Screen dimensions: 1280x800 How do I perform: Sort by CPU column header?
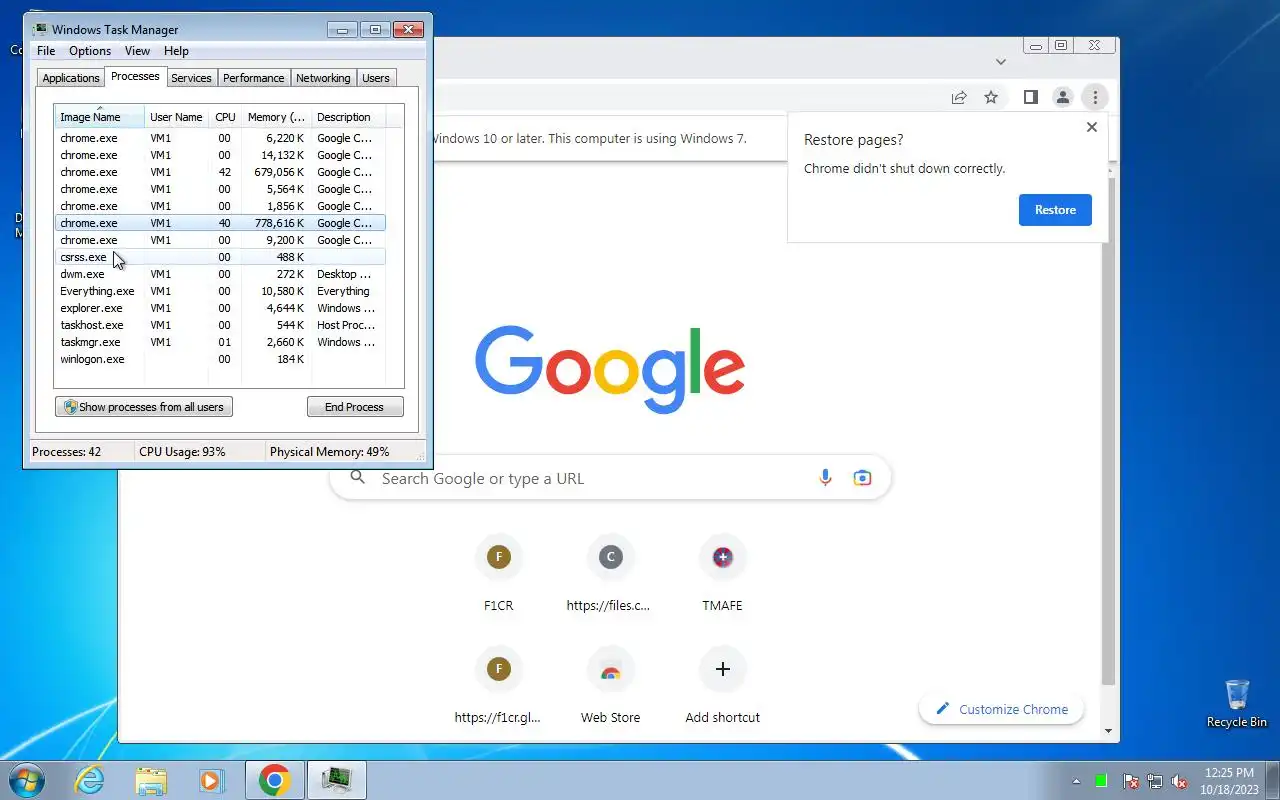click(x=225, y=117)
